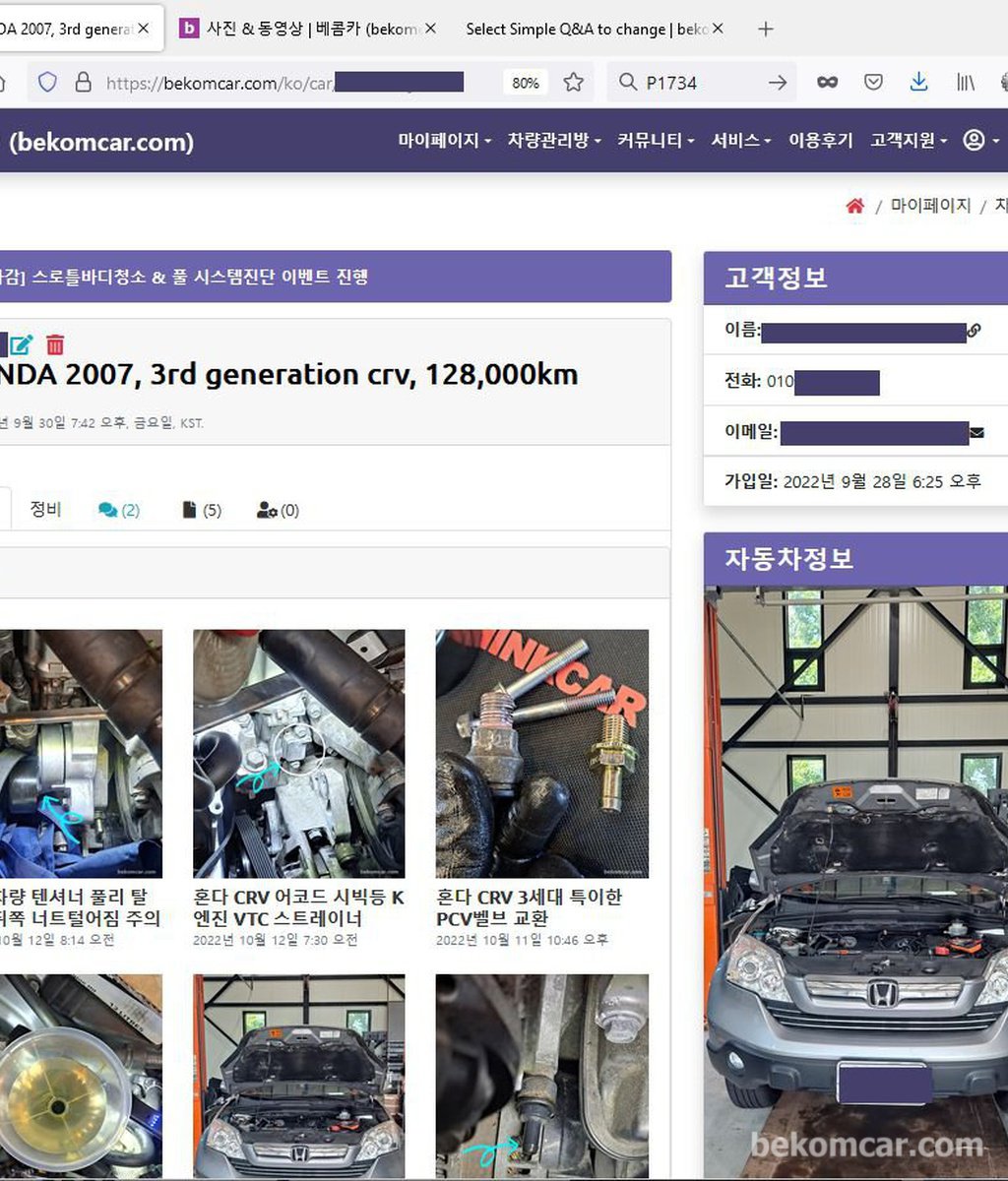Open the 텐셔너 풀리 engine photo thumbnail

point(81,754)
